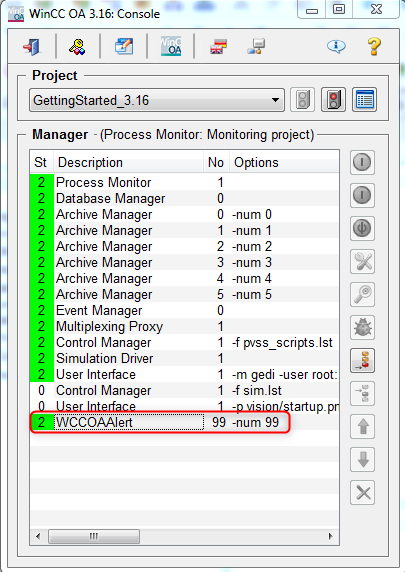This screenshot has width=405, height=572.
Task: Open the yellow question mark help
Action: click(x=374, y=46)
